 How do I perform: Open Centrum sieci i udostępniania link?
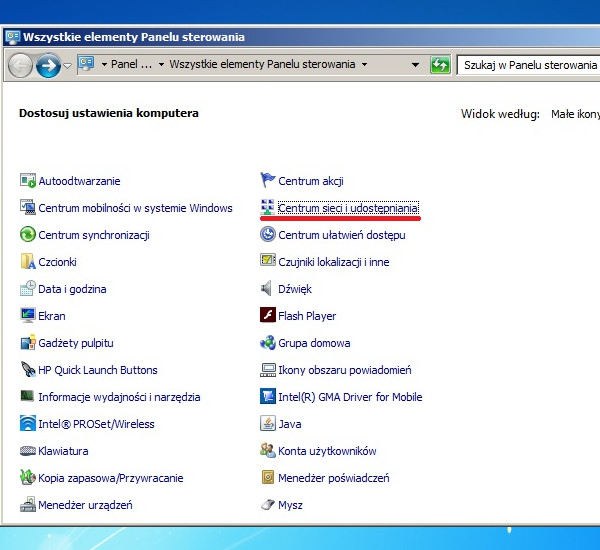(x=348, y=208)
